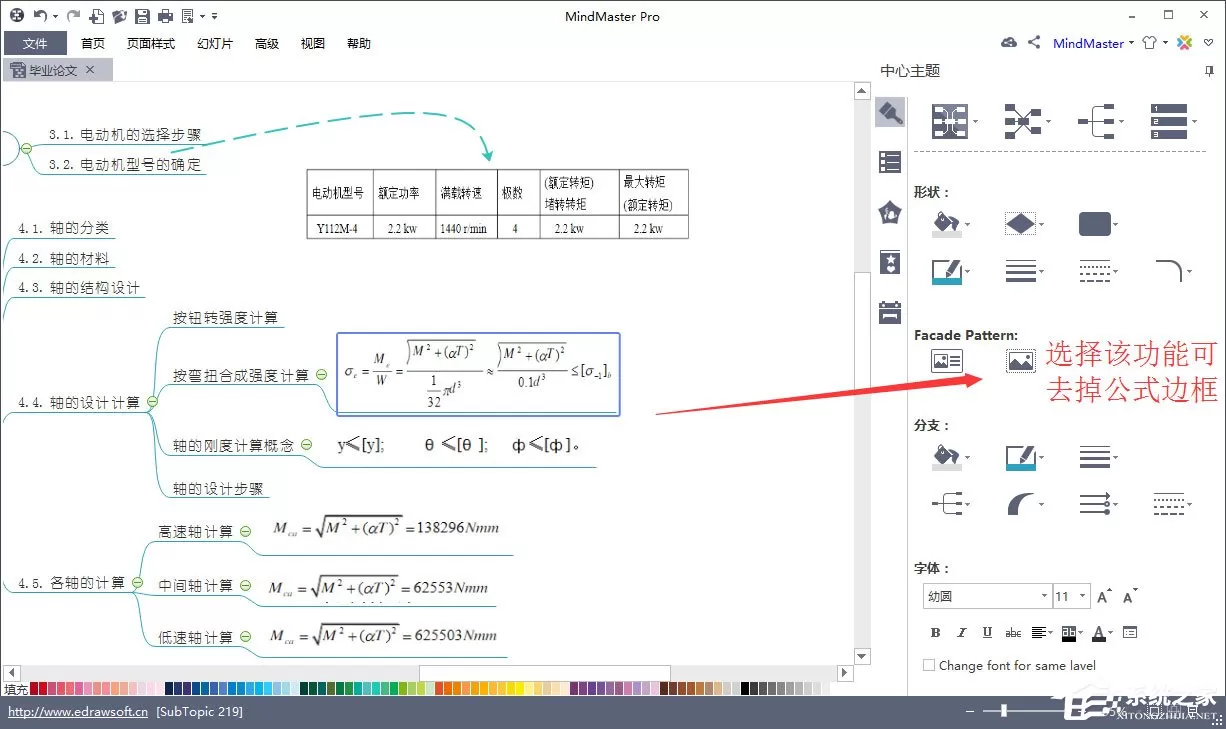Open the 页面样式 menu tab
Viewport: 1226px width, 729px height.
[151, 44]
